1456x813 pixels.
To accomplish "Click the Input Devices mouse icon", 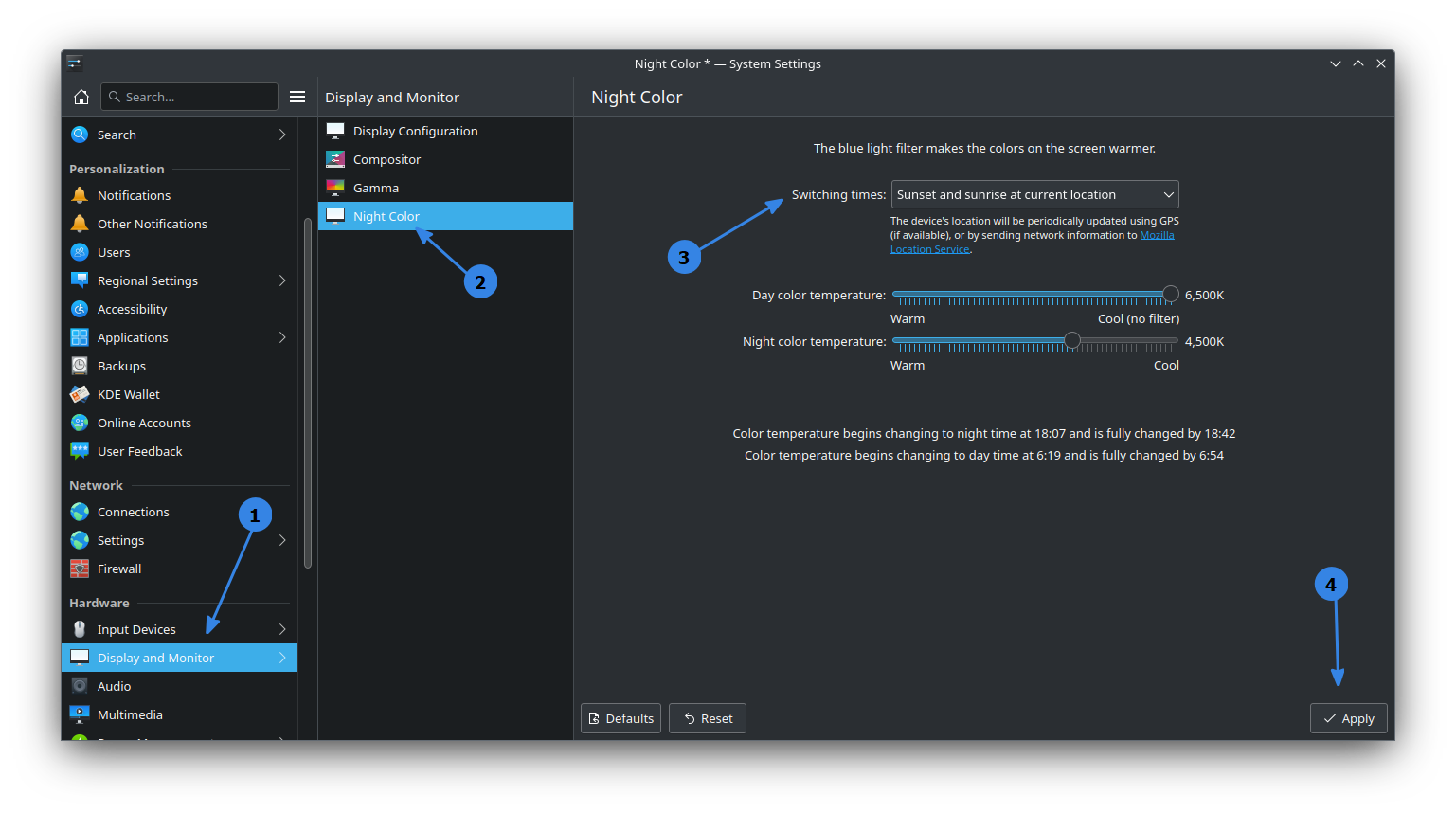I will point(80,629).
